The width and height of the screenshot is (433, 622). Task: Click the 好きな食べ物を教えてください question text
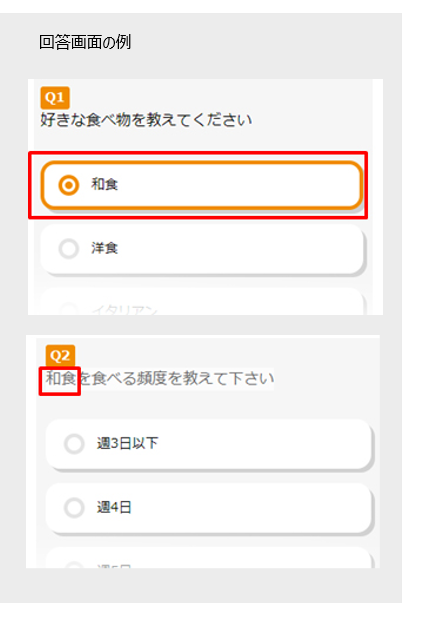point(146,120)
